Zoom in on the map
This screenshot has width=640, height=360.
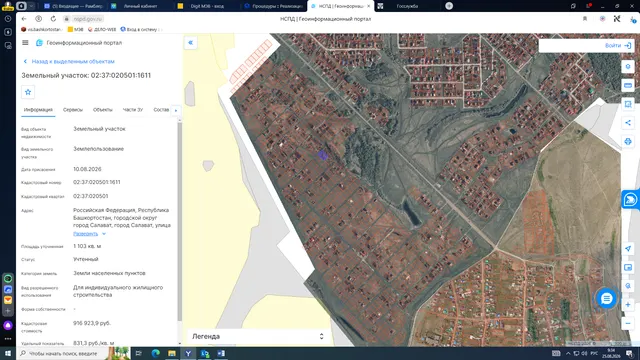[628, 305]
